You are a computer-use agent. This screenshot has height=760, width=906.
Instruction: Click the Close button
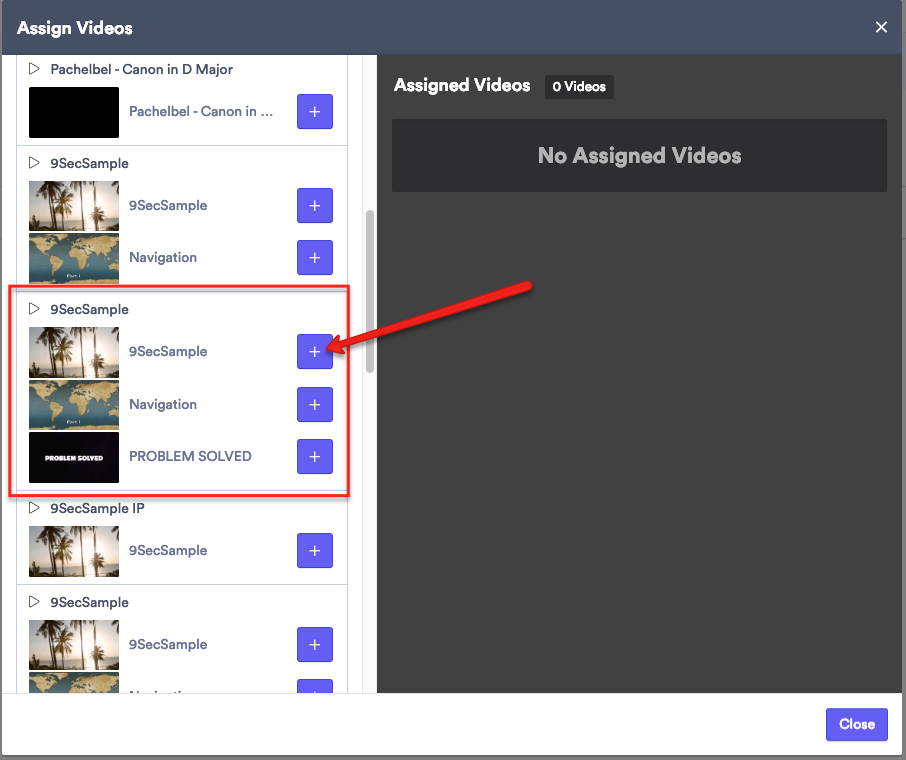pos(856,724)
